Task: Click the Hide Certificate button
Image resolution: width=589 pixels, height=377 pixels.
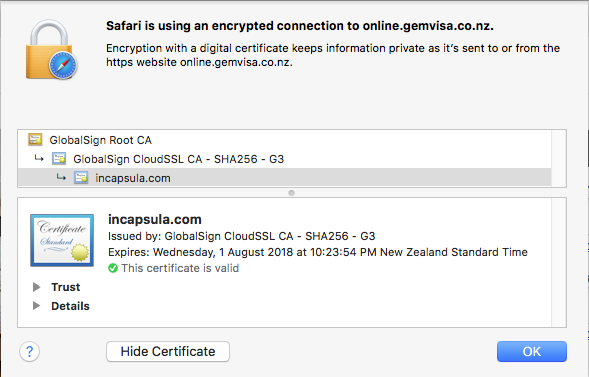Action: click(x=168, y=351)
